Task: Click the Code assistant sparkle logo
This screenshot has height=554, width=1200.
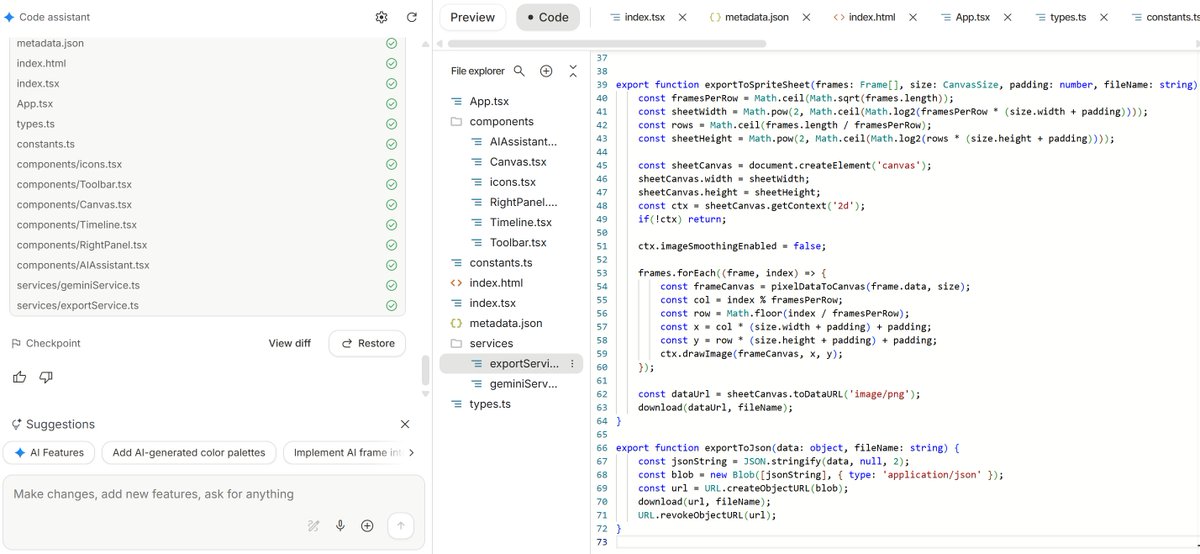Action: coord(9,17)
